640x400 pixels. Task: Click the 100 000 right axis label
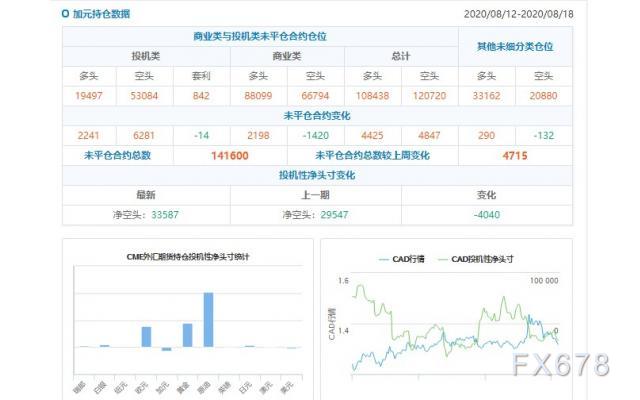coord(544,281)
